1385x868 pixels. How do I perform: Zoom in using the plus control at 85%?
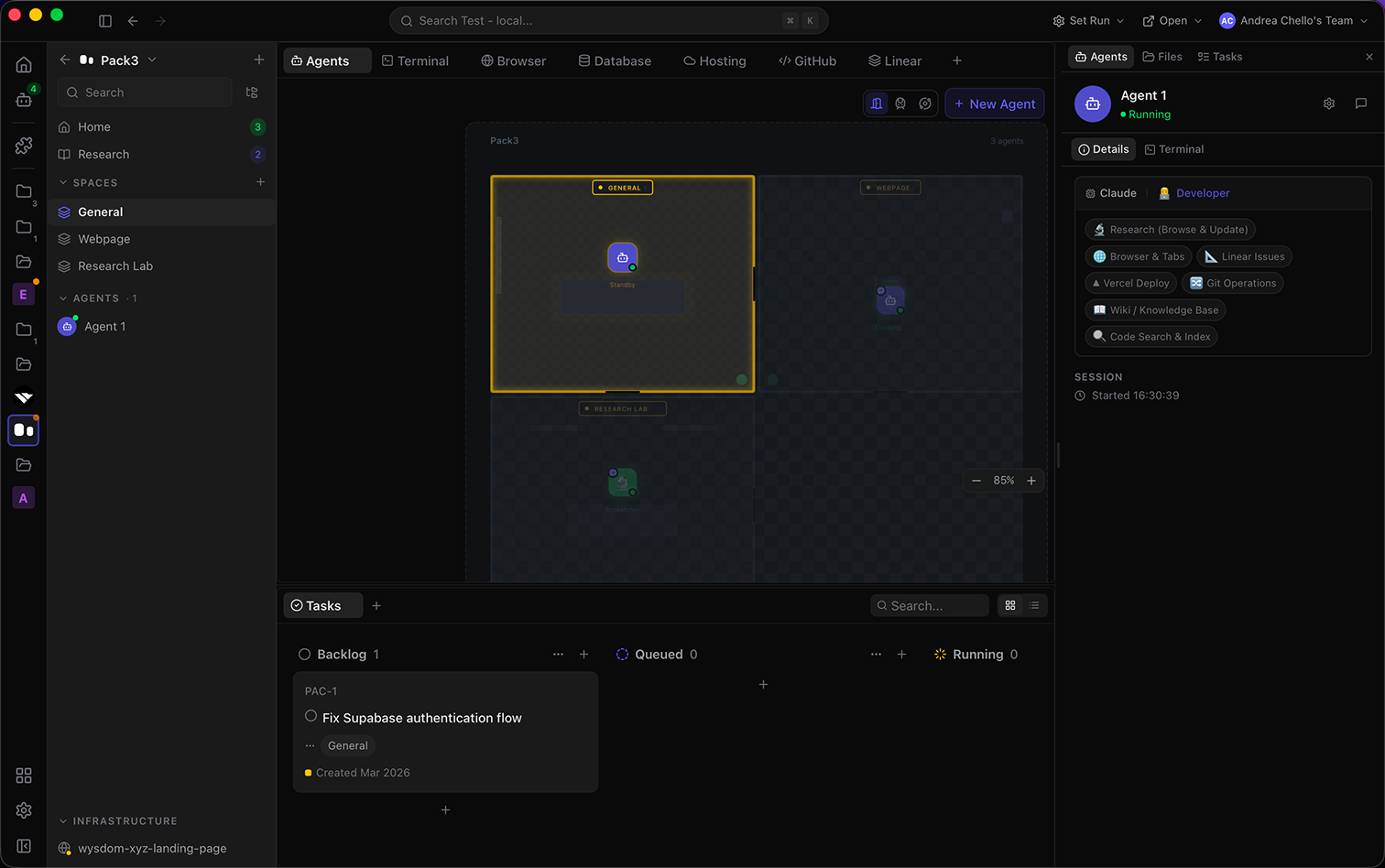pyautogui.click(x=1031, y=480)
